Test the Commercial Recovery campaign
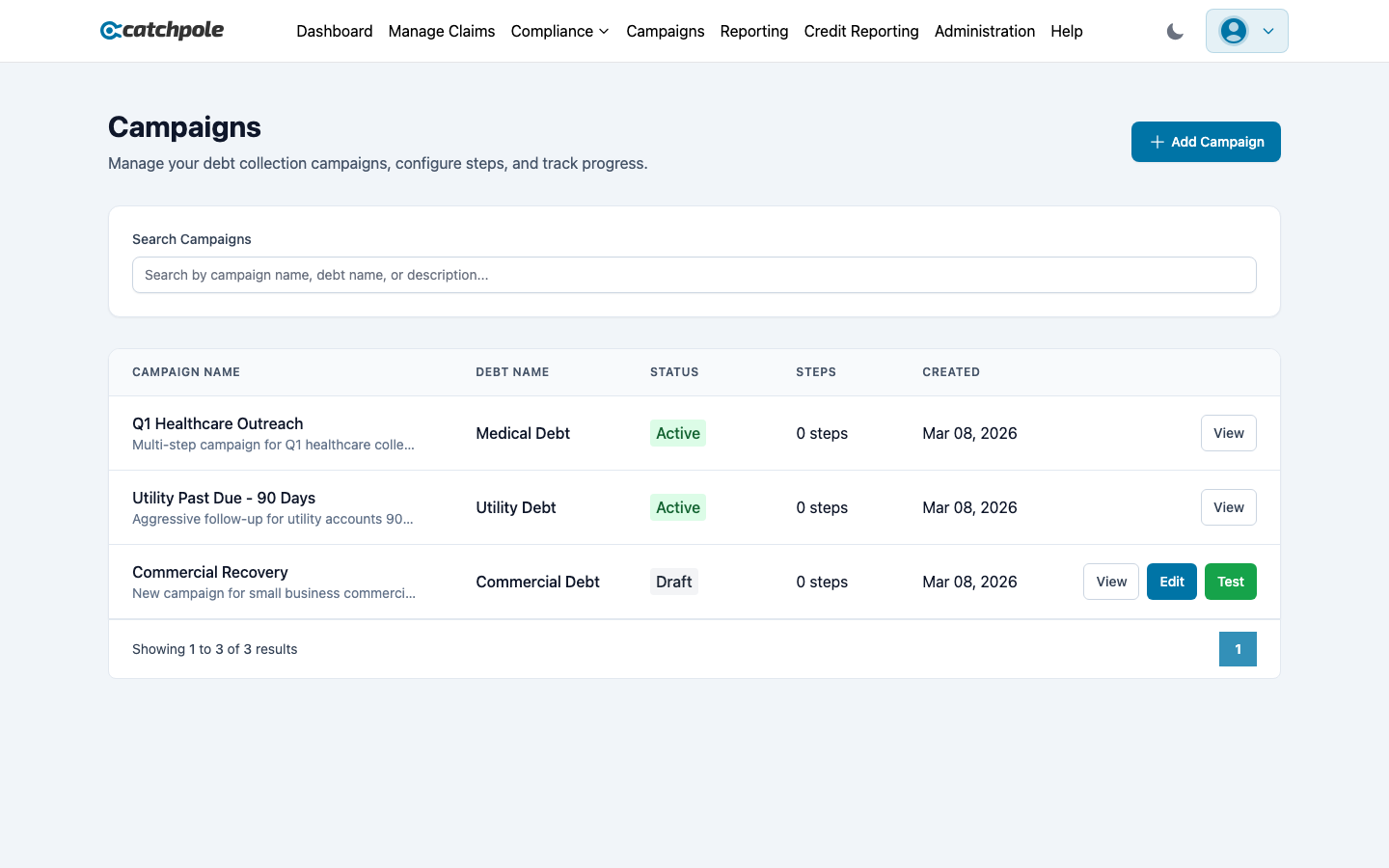Viewport: 1389px width, 868px height. (1230, 582)
